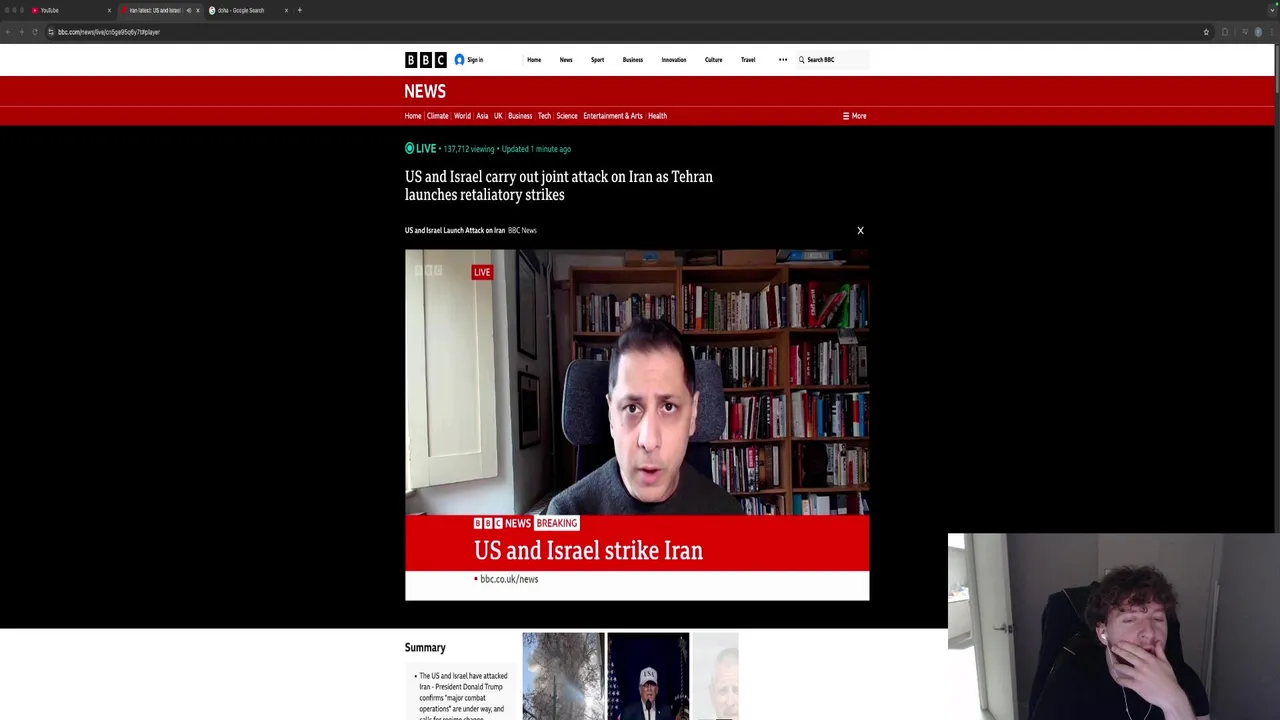
Task: Expand the tab search dropdown arrow
Action: coord(1272,10)
